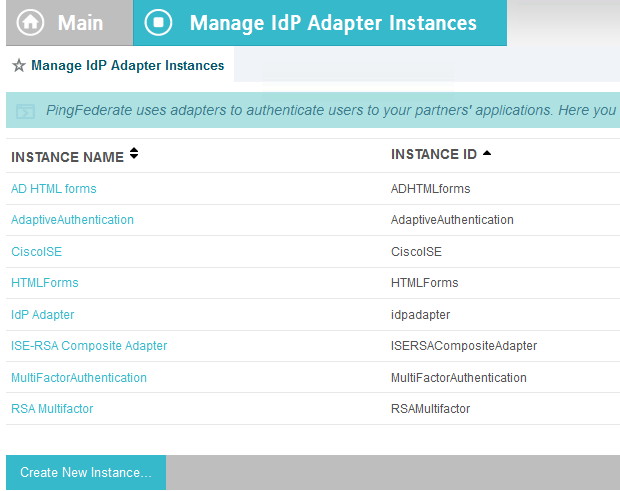Click the info icon in the teal banner
620x491 pixels.
[26, 111]
